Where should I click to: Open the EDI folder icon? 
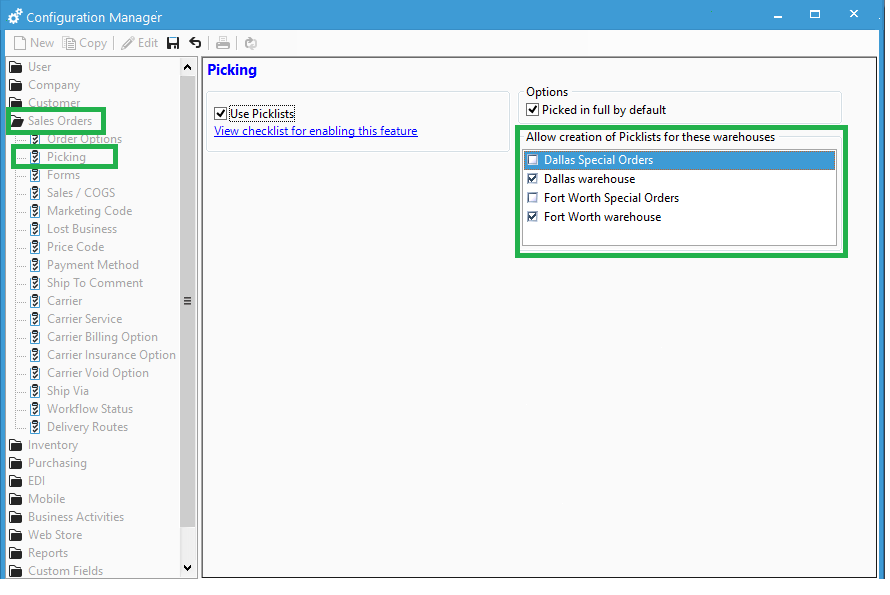coord(16,481)
